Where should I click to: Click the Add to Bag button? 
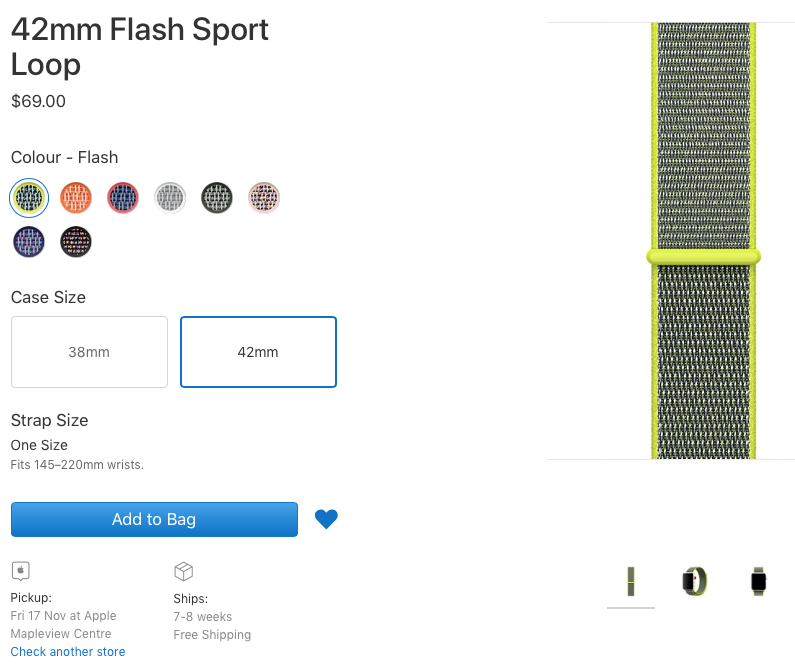154,519
